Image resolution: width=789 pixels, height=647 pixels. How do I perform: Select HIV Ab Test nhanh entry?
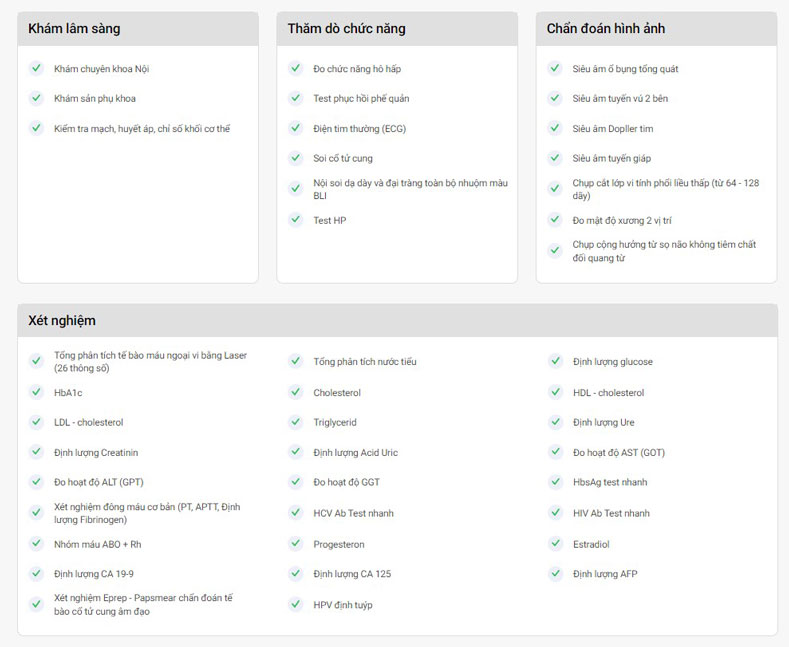point(611,513)
